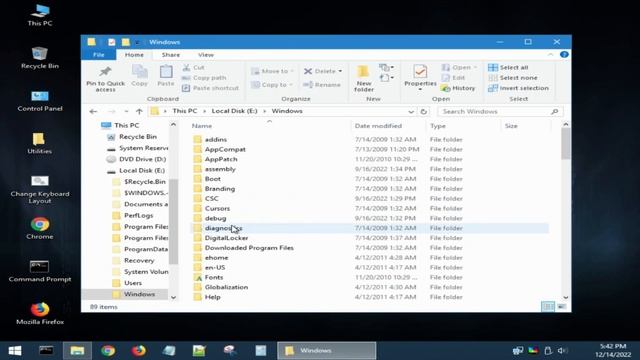Viewport: 640px width, 360px height.
Task: Open Mozilla Firefox desktop icon
Action: point(40,313)
